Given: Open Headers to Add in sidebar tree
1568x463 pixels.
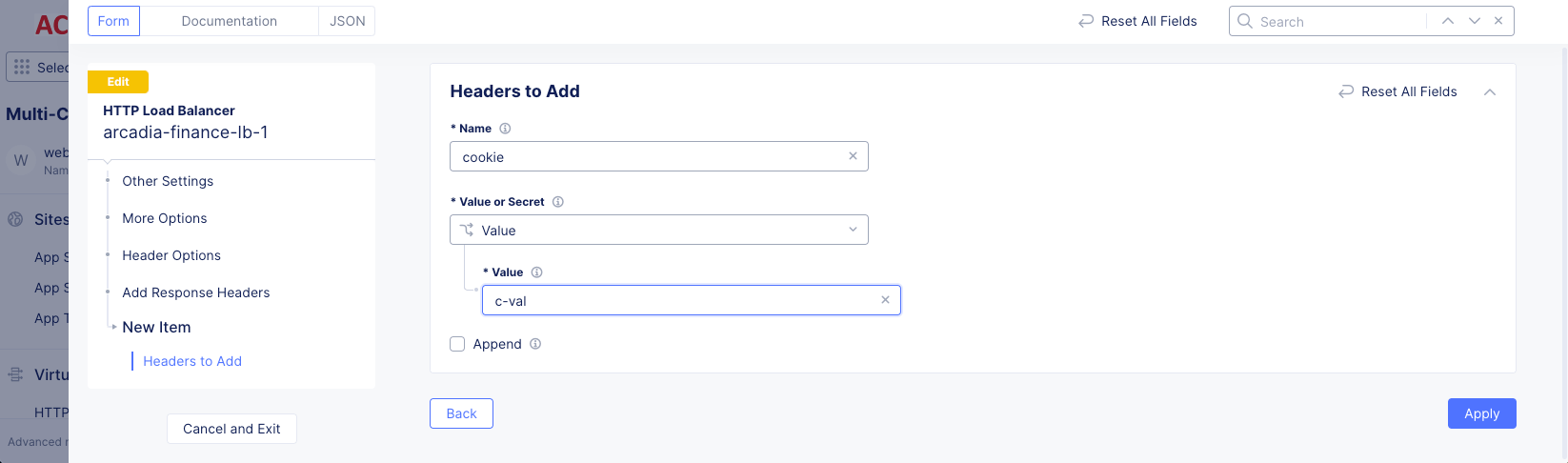Looking at the screenshot, I should click(x=192, y=361).
